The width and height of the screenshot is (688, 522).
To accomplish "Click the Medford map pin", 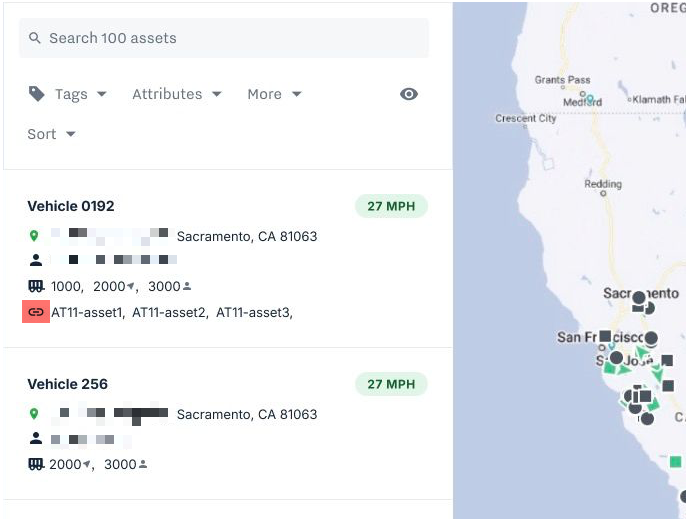I will pyautogui.click(x=590, y=99).
